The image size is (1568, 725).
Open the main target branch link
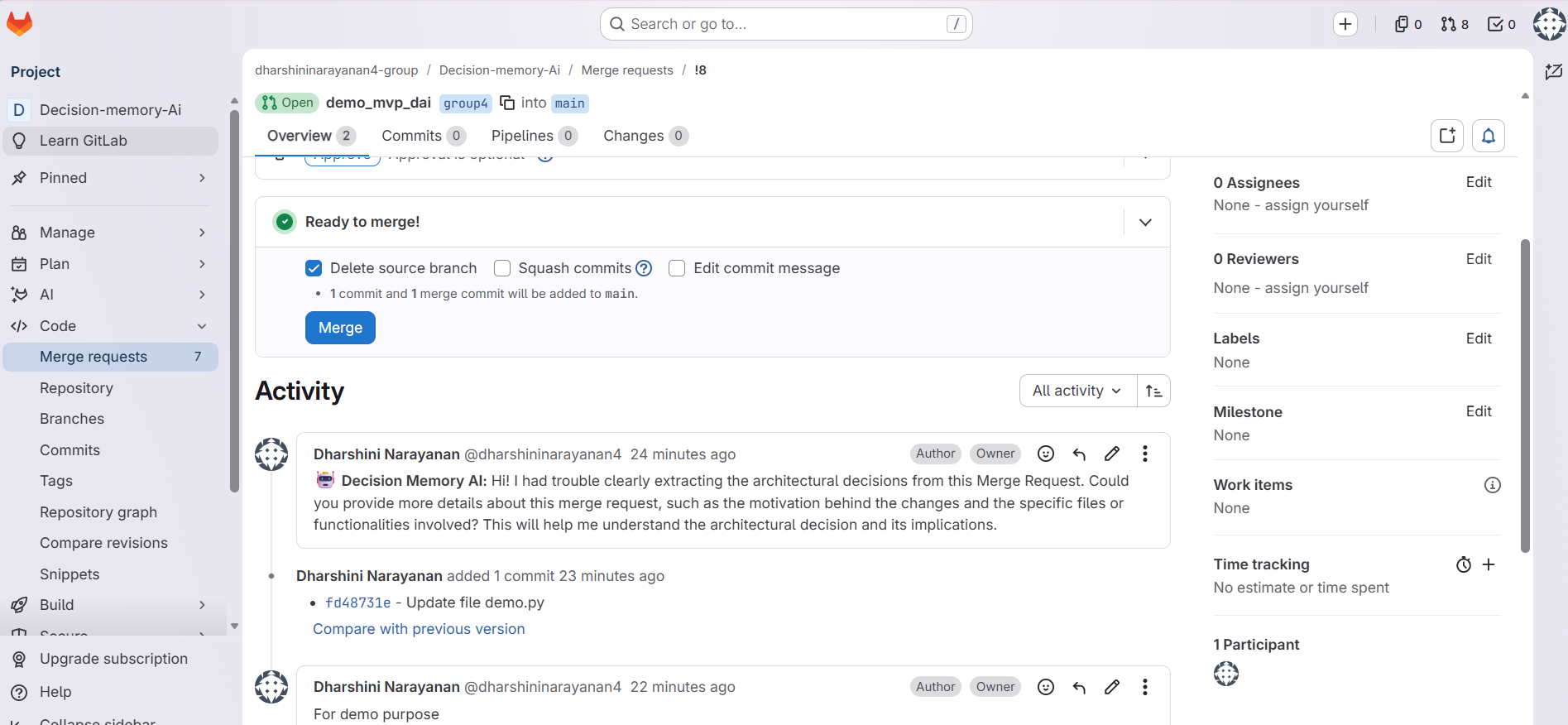tap(570, 103)
